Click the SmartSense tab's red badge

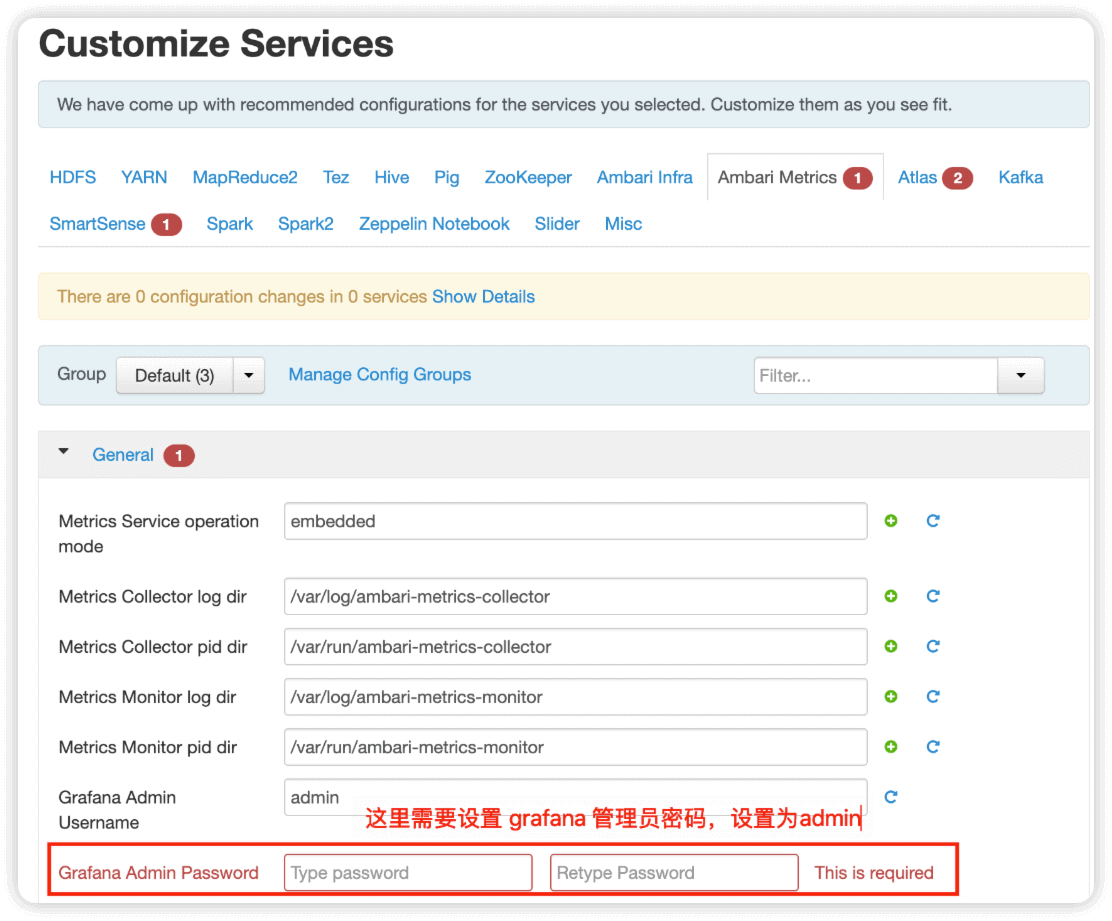[167, 225]
